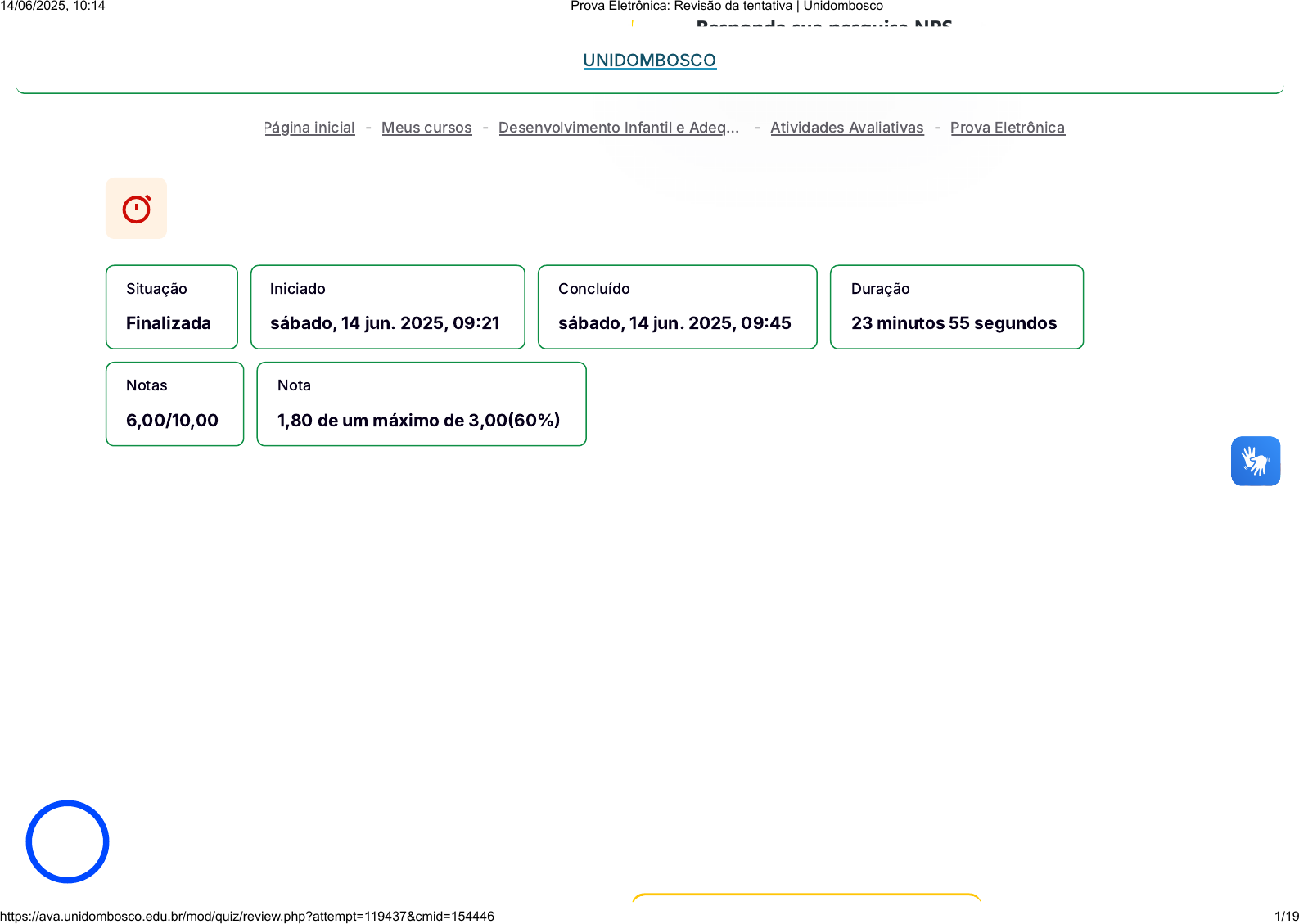Click the NPS survey banner at top

[823, 24]
